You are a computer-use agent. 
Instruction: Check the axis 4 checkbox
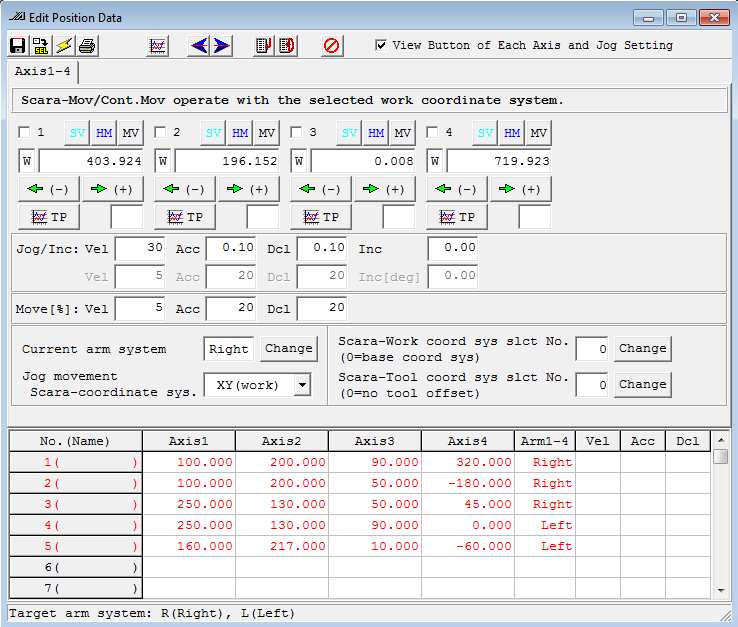tap(433, 132)
